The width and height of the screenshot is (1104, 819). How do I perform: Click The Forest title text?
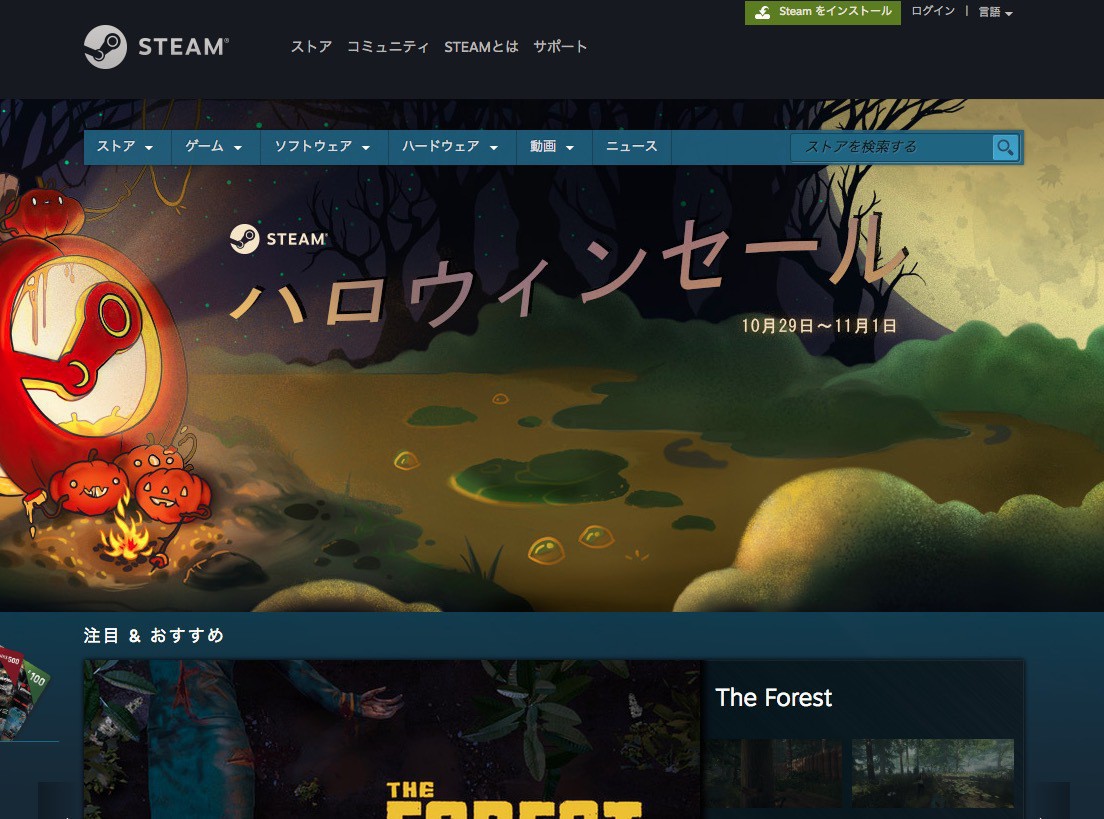click(x=773, y=698)
